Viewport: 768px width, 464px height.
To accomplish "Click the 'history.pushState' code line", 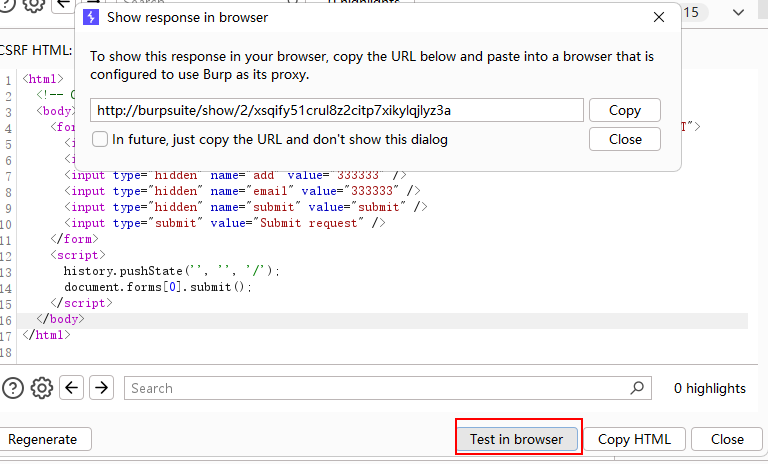I will [171, 271].
